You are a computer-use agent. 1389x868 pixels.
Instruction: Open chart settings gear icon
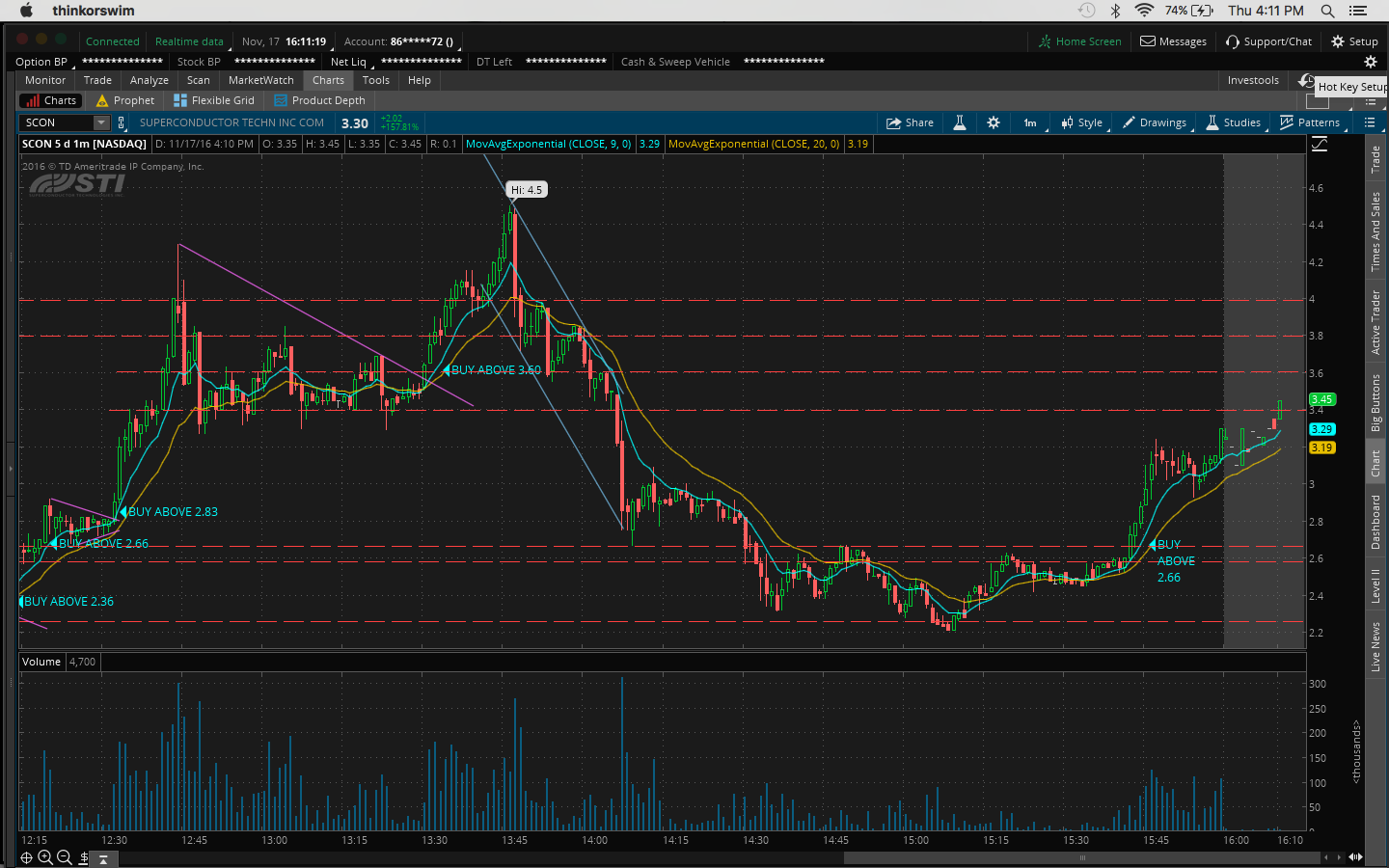click(x=994, y=122)
